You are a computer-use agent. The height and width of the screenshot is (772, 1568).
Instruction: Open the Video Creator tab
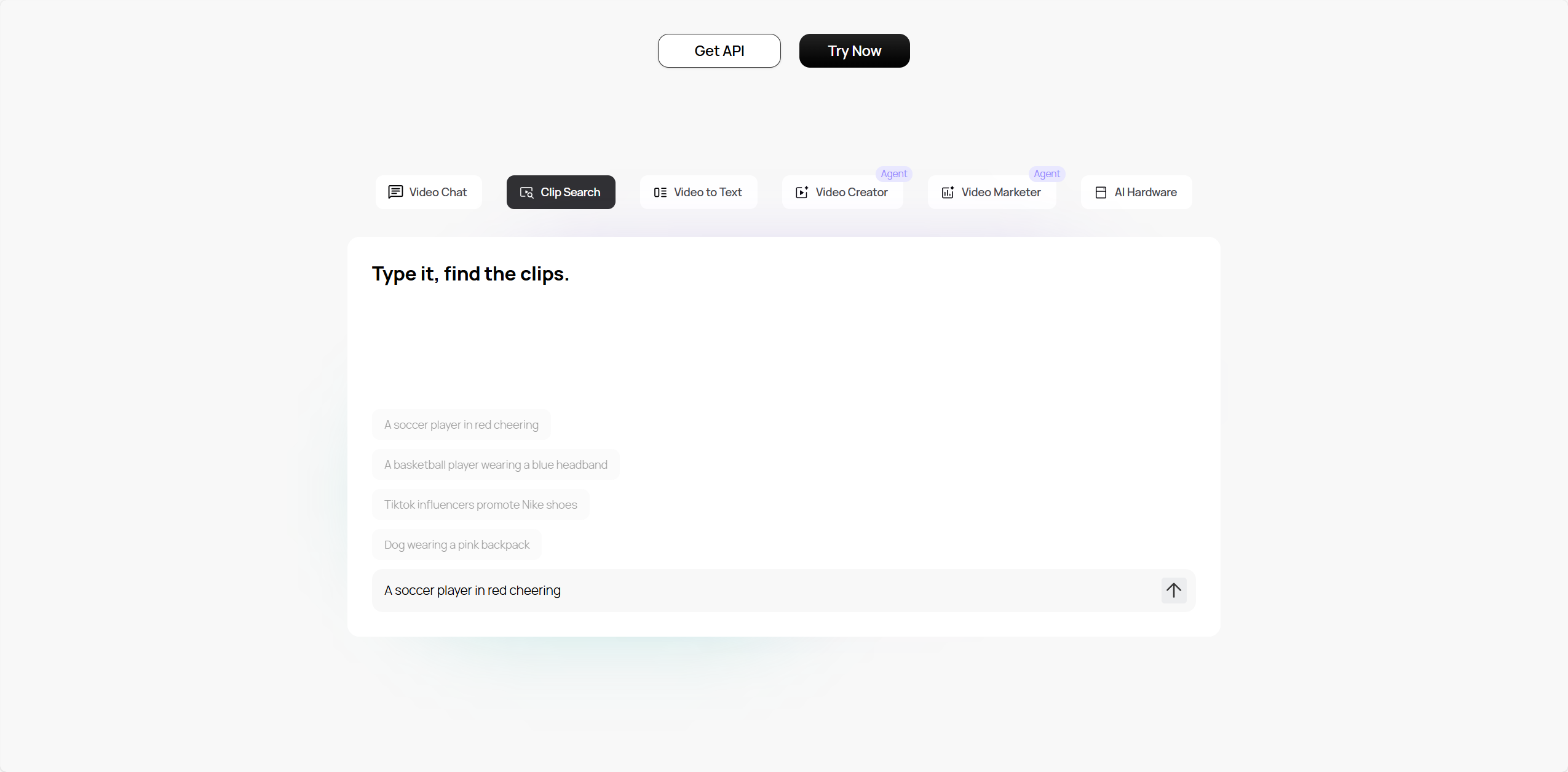coord(842,193)
